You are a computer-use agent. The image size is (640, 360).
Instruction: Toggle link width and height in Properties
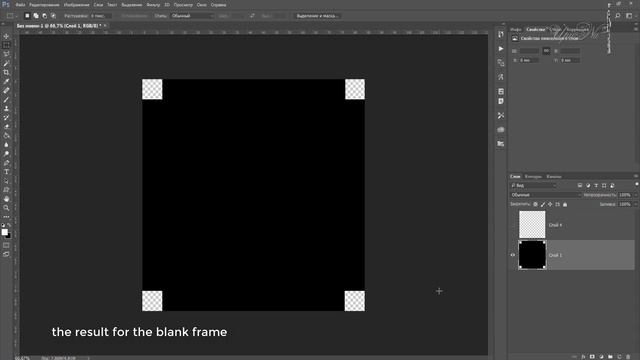546,51
